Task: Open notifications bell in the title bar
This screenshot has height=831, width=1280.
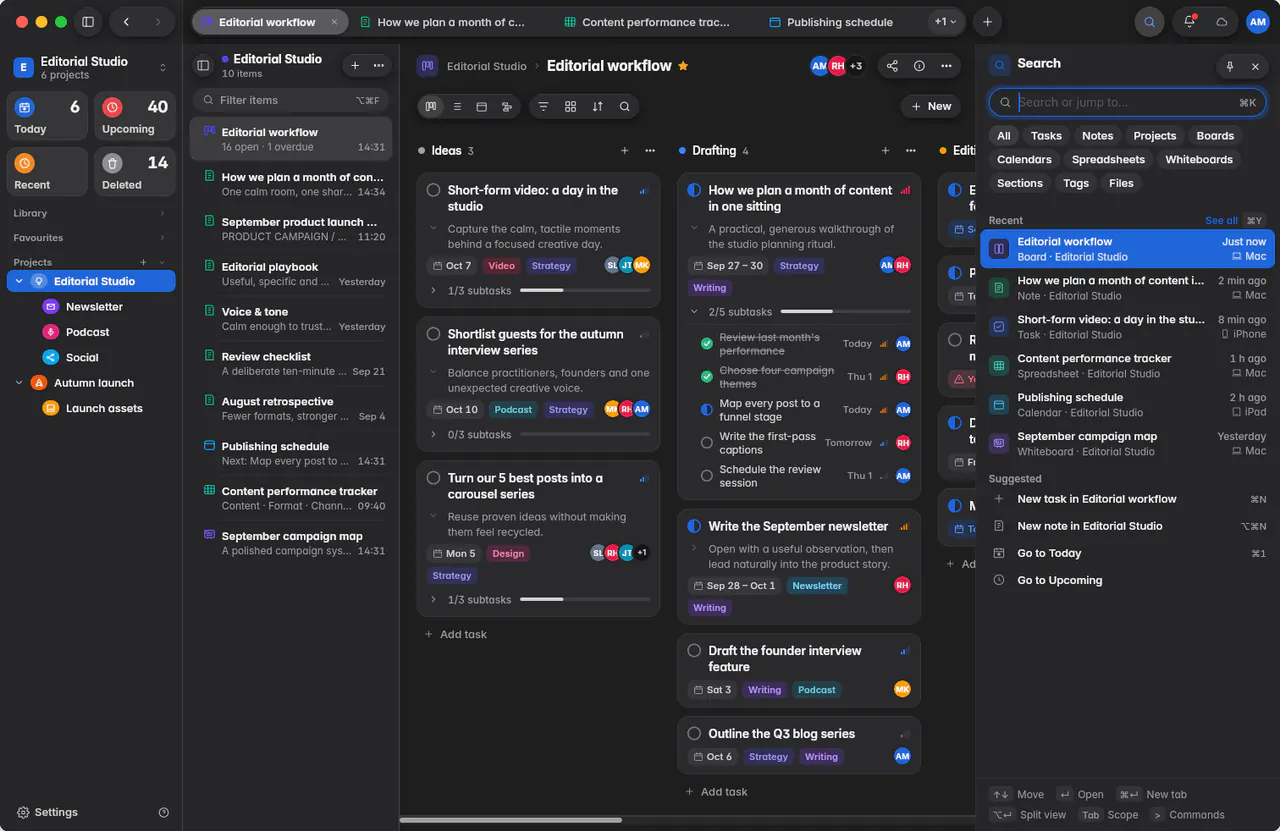Action: [x=1189, y=22]
